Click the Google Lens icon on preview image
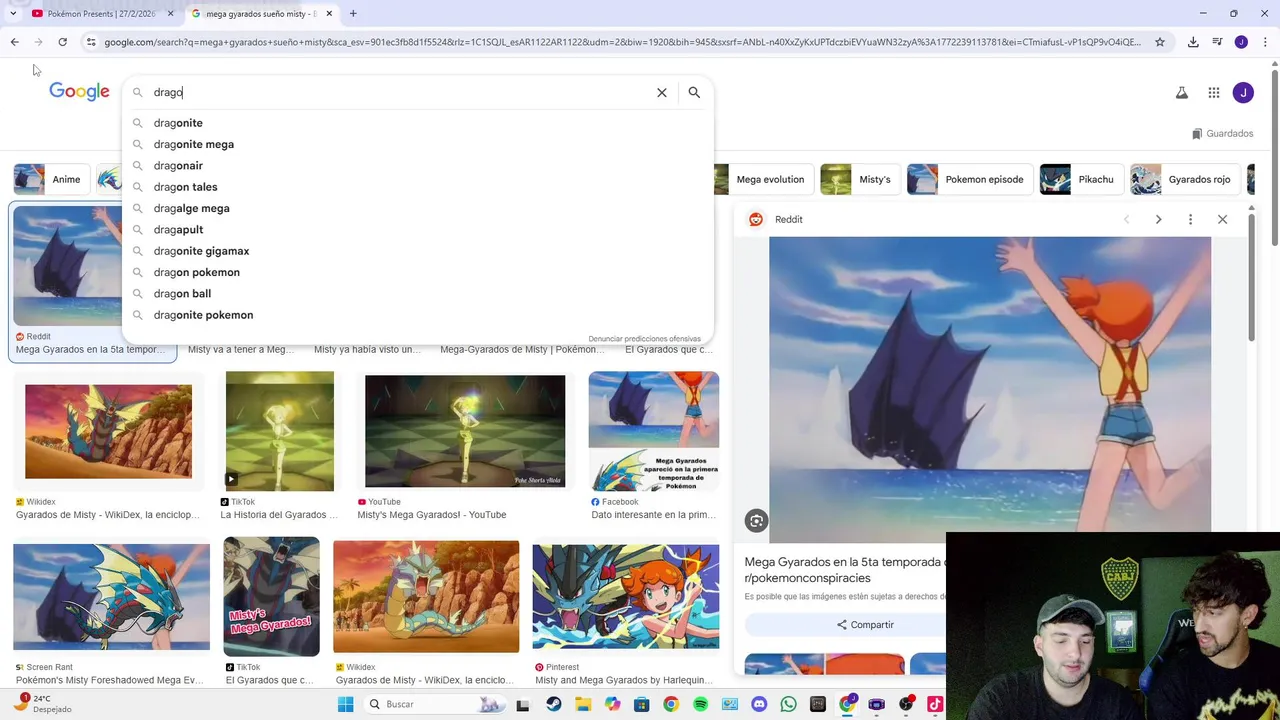Screen dimensions: 1280x720 coord(756,521)
